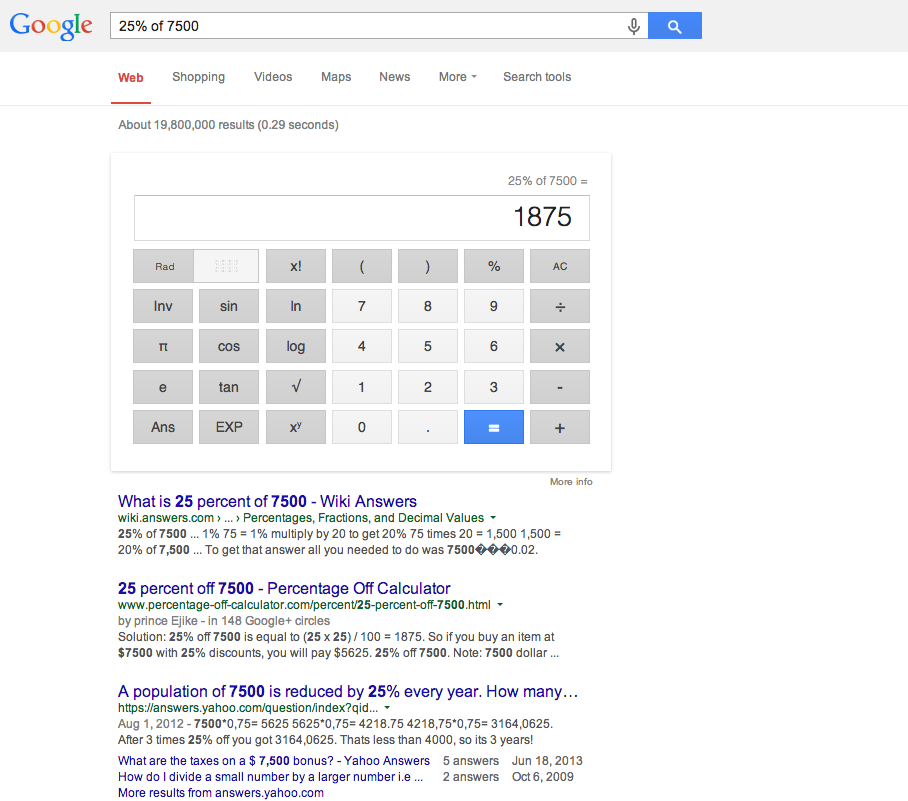Open the Percentage Off Calculator result
908x801 pixels.
coord(284,588)
